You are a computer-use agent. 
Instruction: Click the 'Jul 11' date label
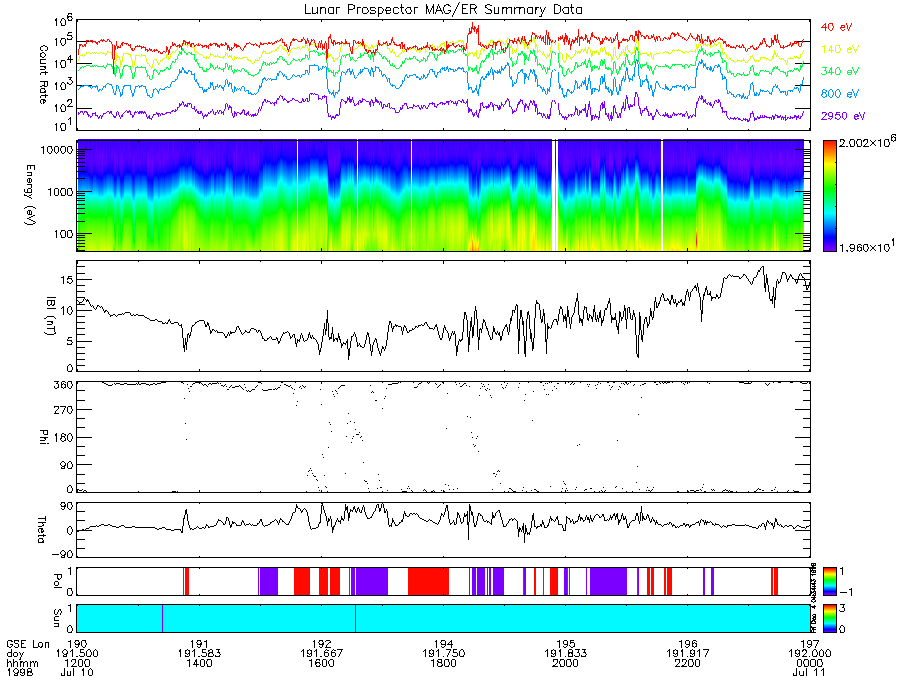pos(809,672)
